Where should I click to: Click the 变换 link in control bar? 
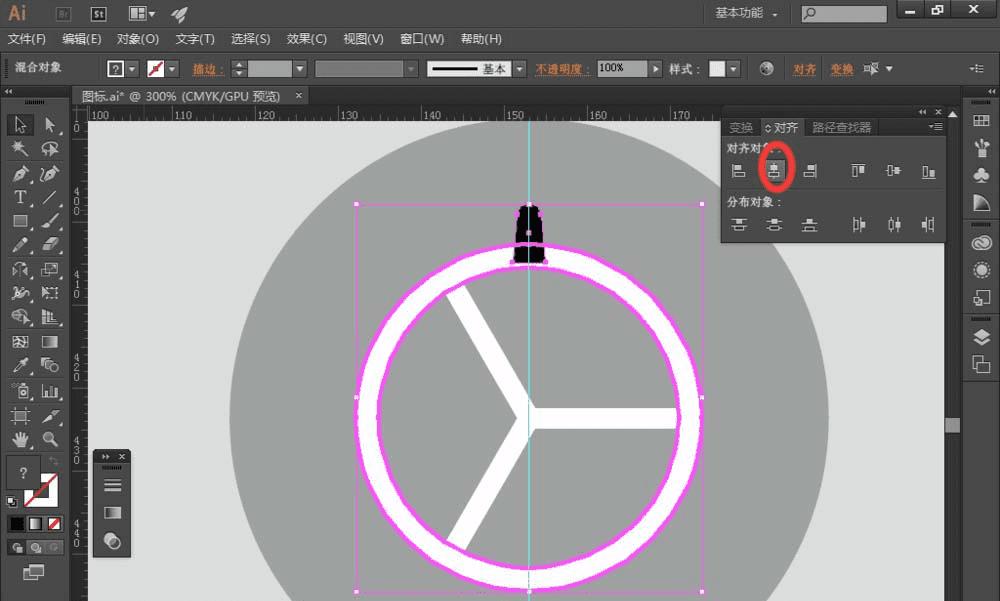(842, 69)
